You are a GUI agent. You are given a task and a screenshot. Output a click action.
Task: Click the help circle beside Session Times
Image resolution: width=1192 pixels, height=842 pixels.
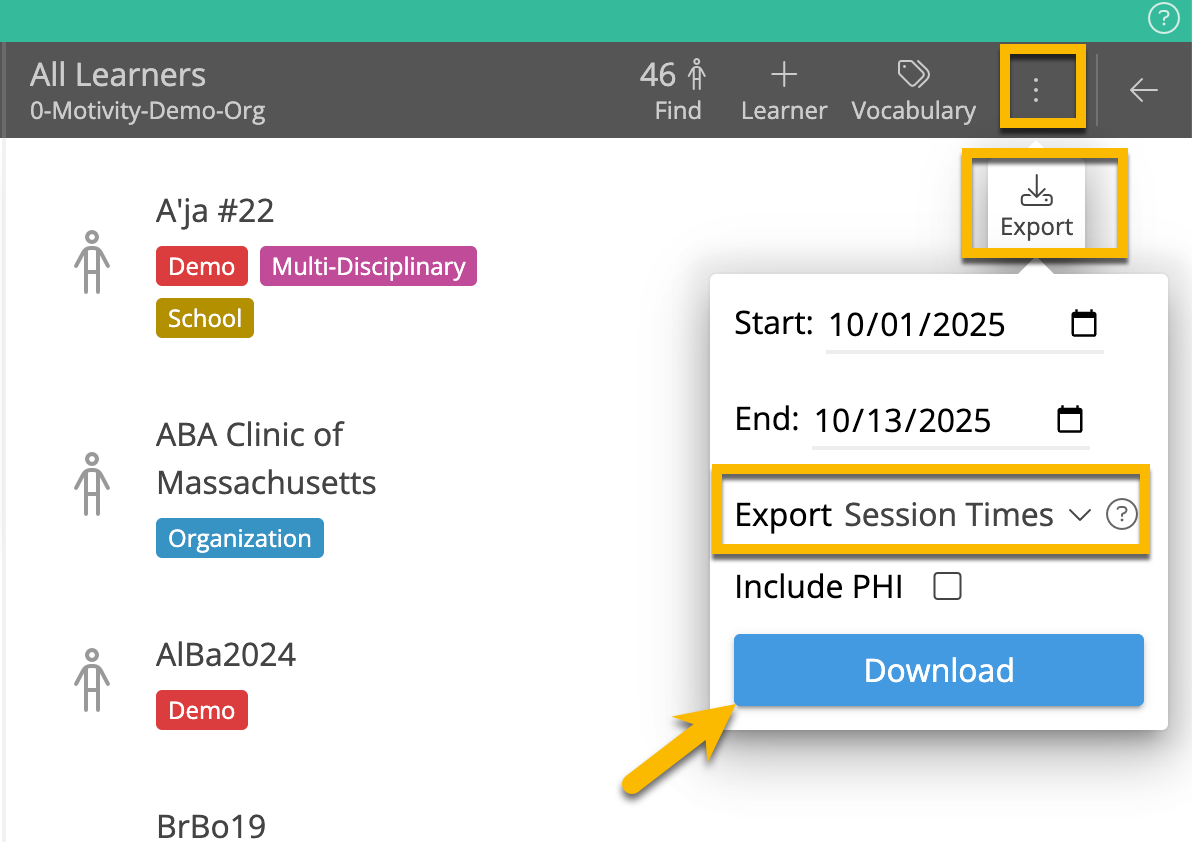coord(1121,515)
